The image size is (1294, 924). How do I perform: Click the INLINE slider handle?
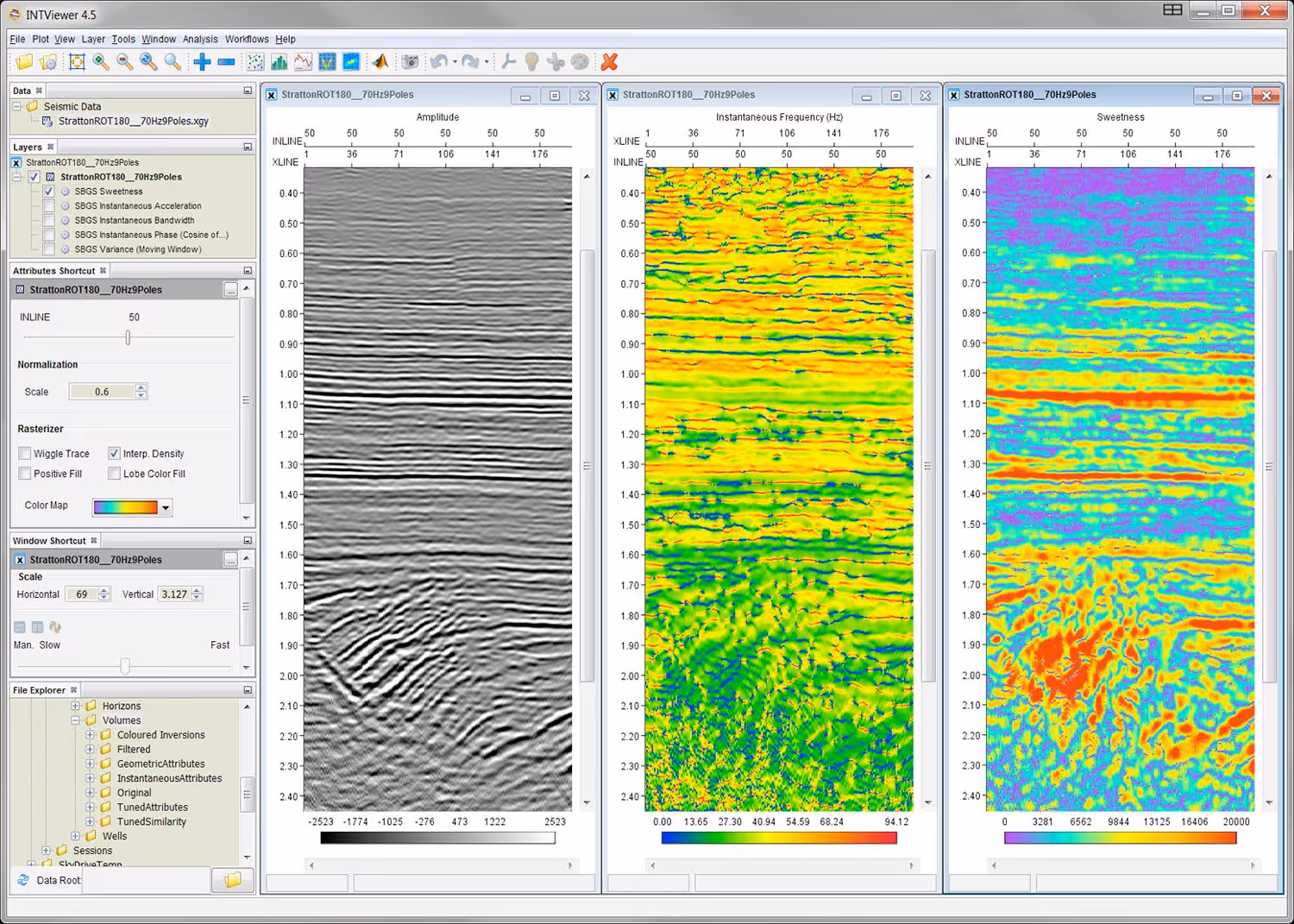pyautogui.click(x=128, y=337)
